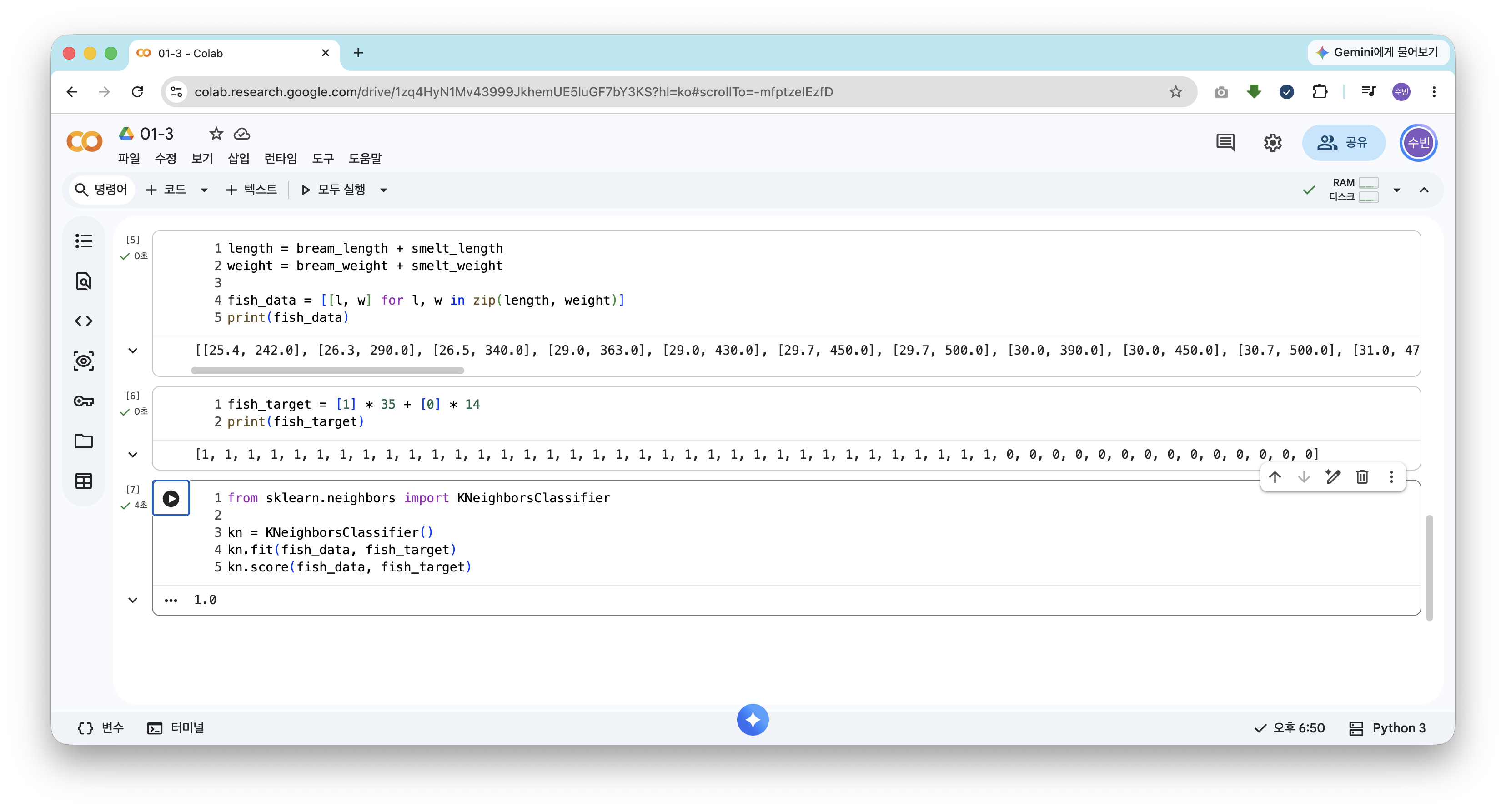Select the 01-3 - Colab browser tab
Image resolution: width=1506 pixels, height=812 pixels.
[234, 53]
